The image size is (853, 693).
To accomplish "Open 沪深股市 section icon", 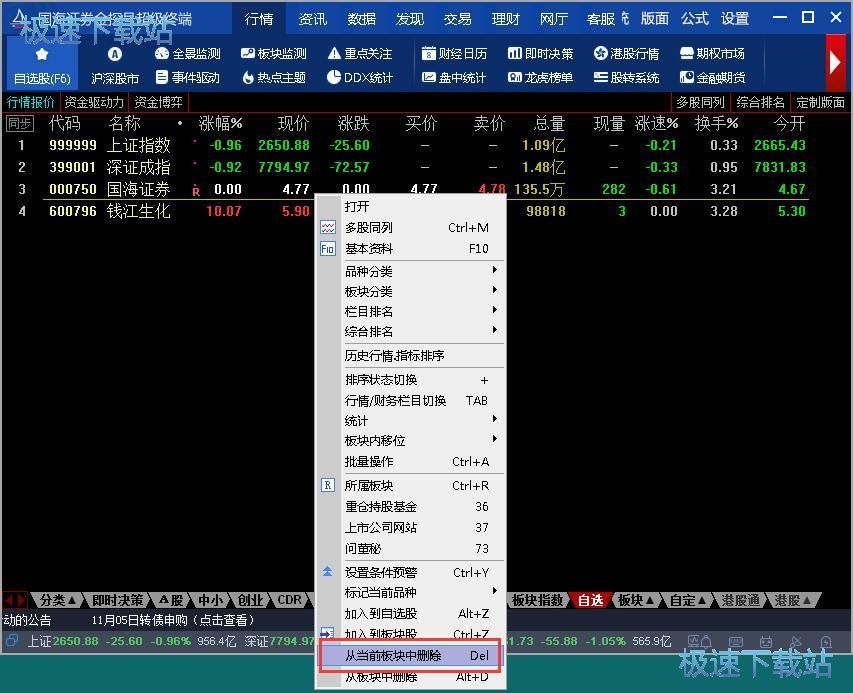I will click(114, 54).
